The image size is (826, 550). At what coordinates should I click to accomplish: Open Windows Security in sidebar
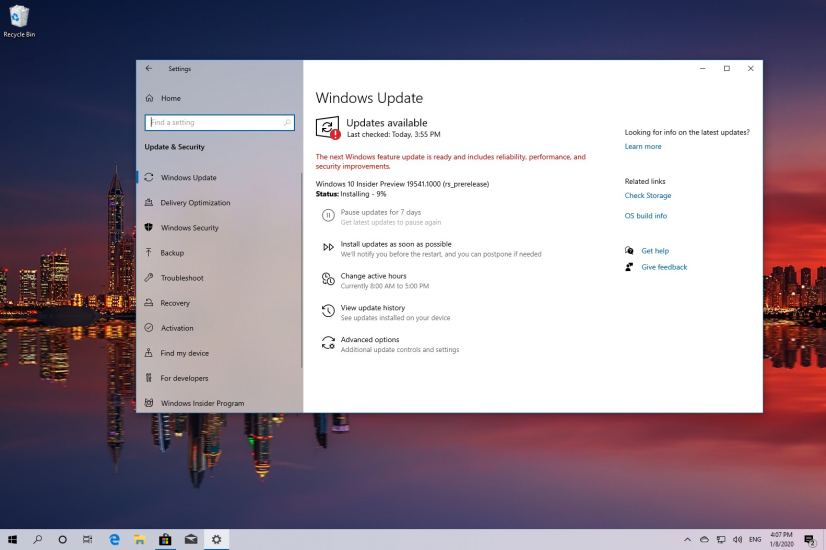(190, 228)
